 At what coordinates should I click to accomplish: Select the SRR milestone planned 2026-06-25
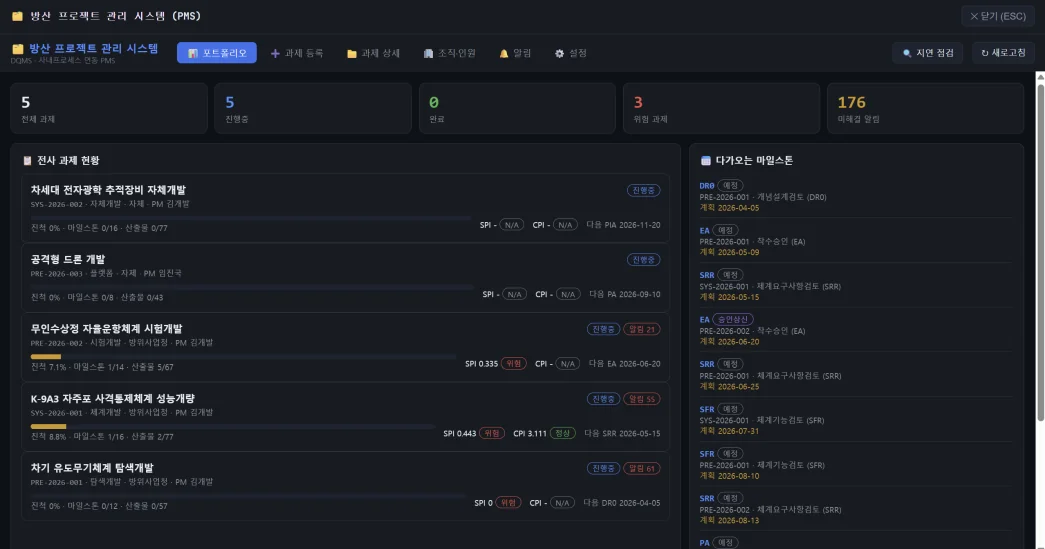(856, 375)
